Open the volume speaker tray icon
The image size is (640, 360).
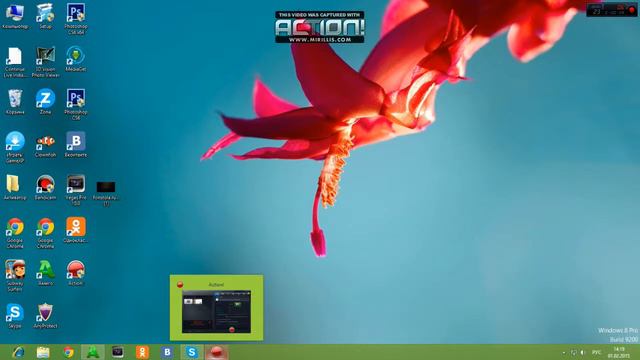(x=583, y=352)
